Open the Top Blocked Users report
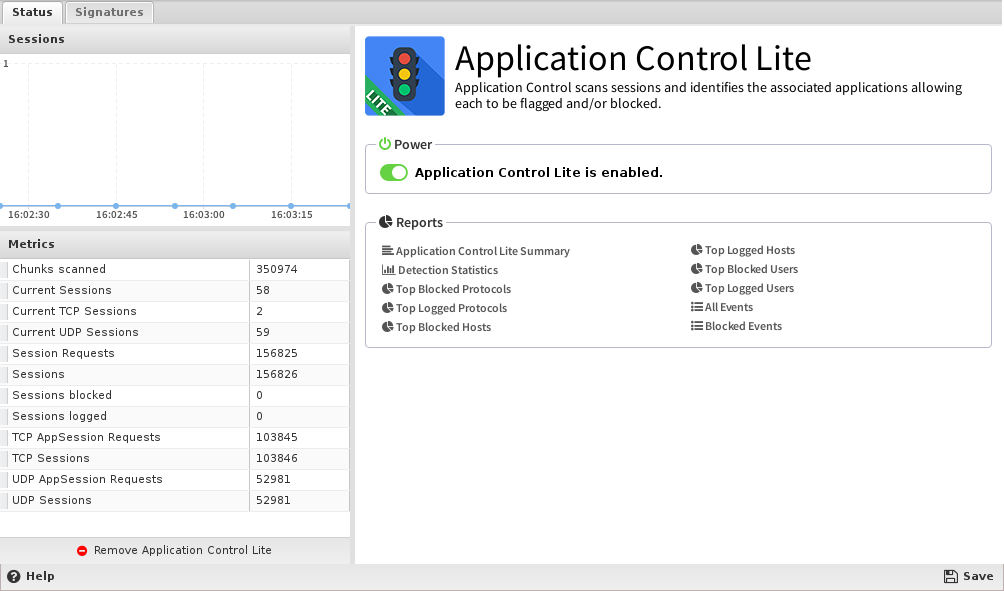The width and height of the screenshot is (1004, 591). coord(751,269)
